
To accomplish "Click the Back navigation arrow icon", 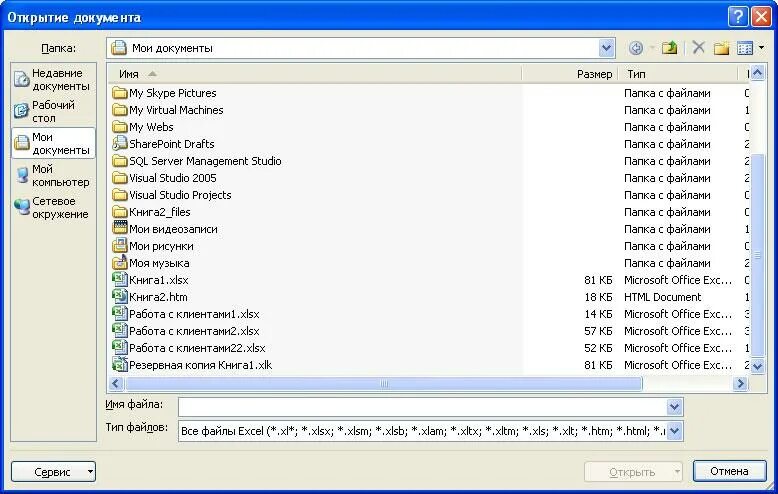I will pos(636,48).
